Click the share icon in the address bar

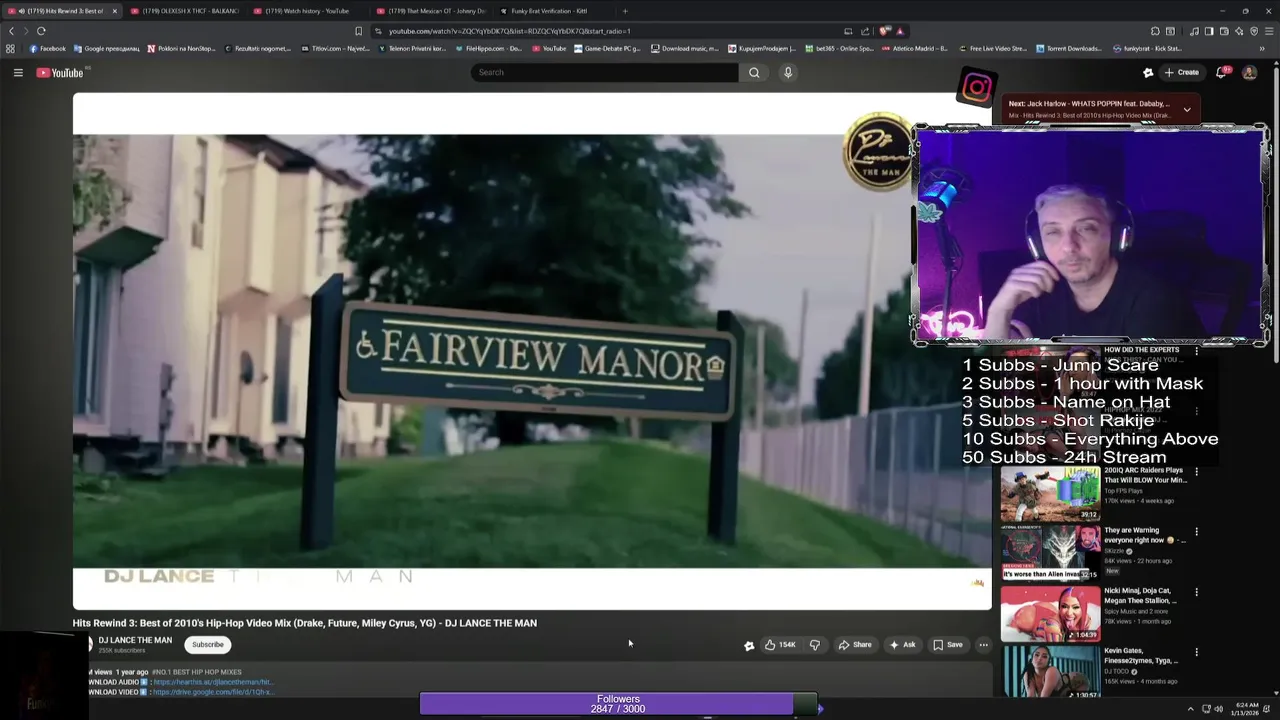point(865,31)
